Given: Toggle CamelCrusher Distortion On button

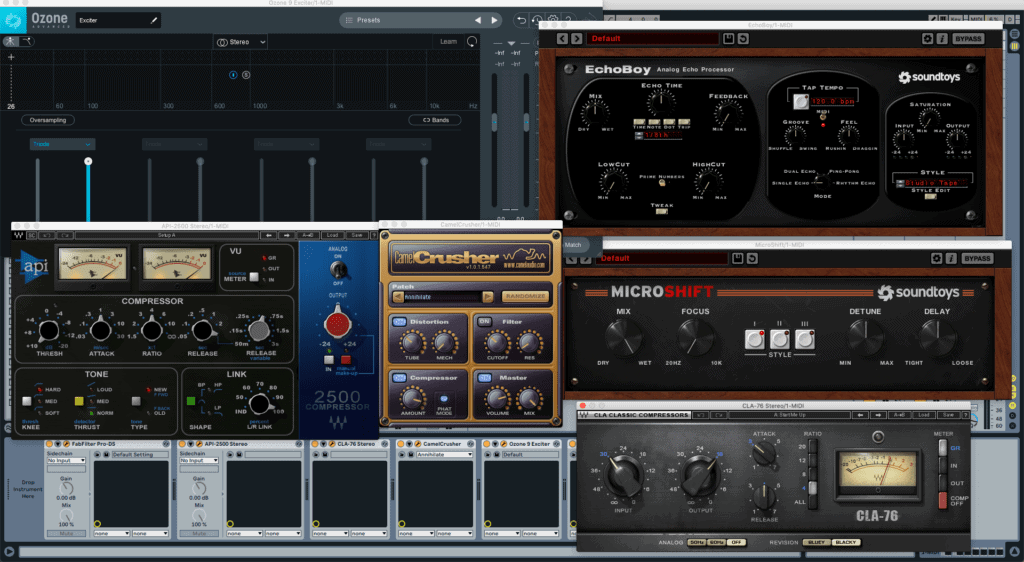Looking at the screenshot, I should [x=399, y=322].
